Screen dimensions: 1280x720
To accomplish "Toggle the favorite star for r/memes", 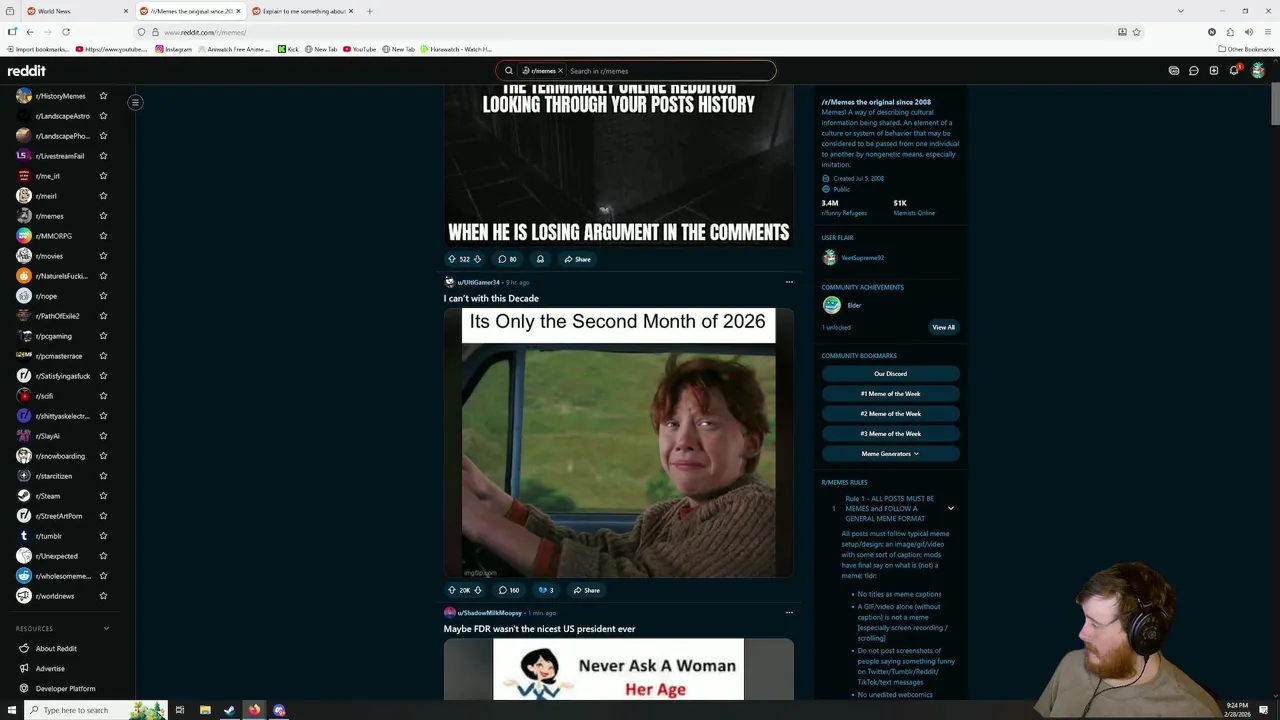I will (x=103, y=216).
